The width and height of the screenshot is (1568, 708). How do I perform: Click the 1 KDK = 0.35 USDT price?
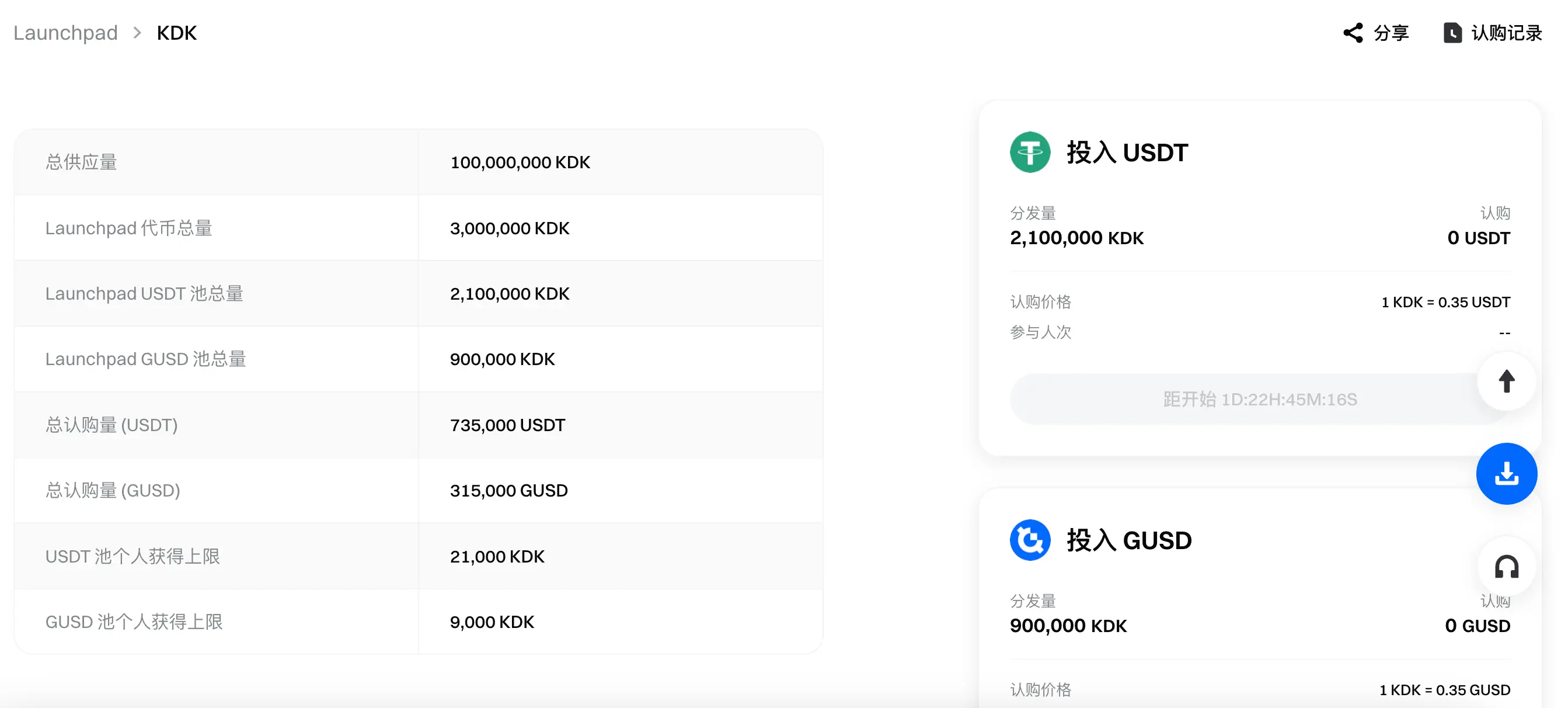[1445, 302]
